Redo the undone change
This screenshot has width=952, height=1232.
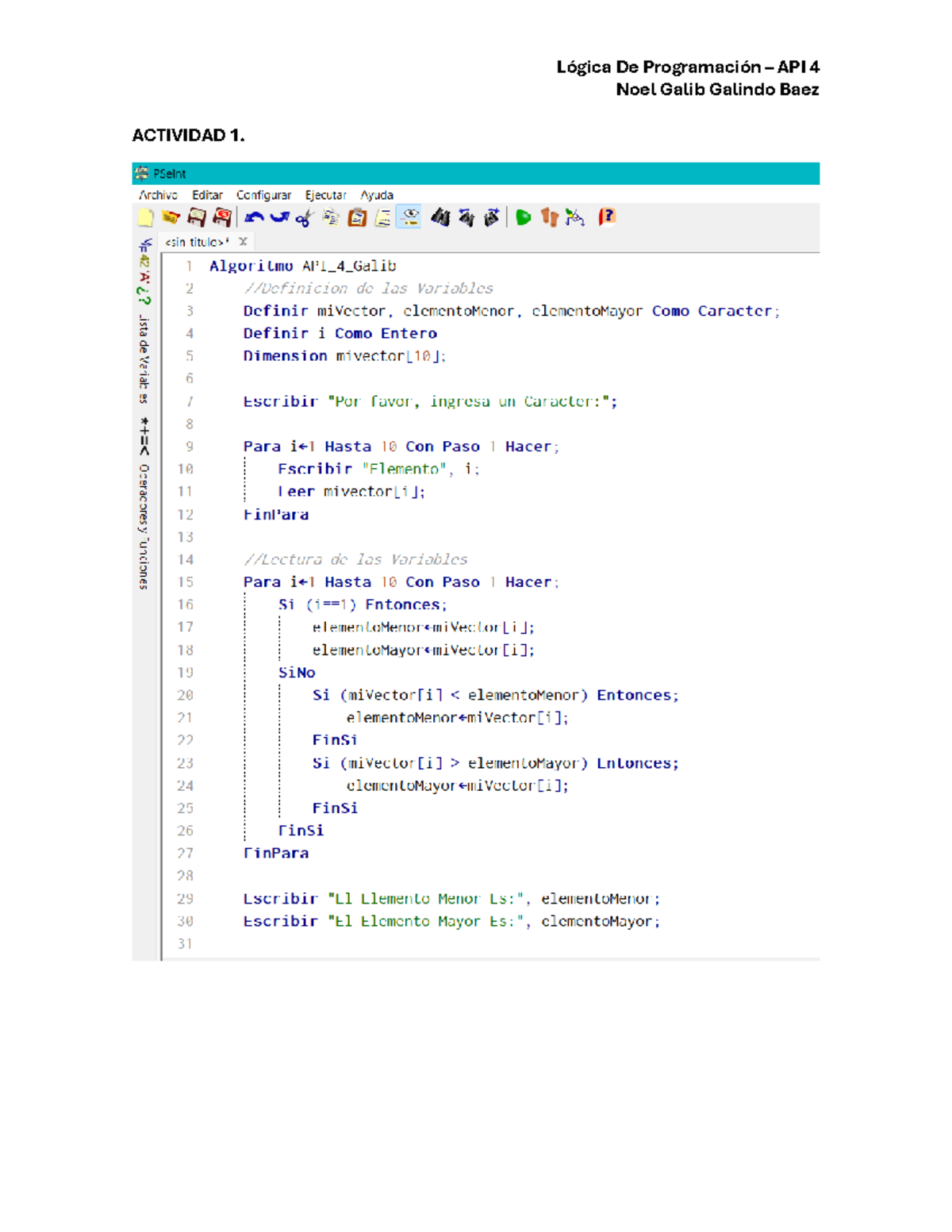click(278, 217)
